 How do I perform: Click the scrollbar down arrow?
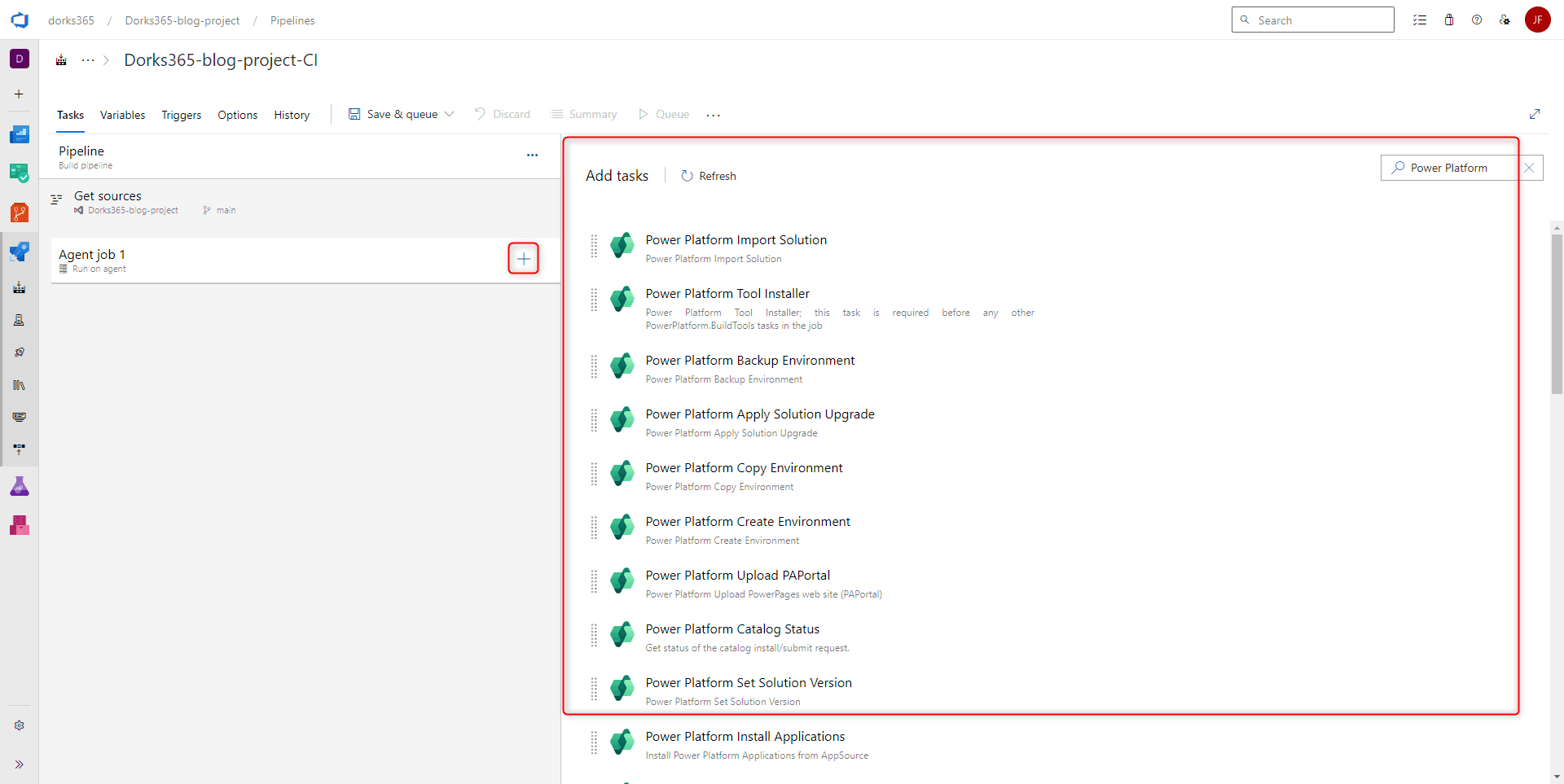coord(1557,777)
